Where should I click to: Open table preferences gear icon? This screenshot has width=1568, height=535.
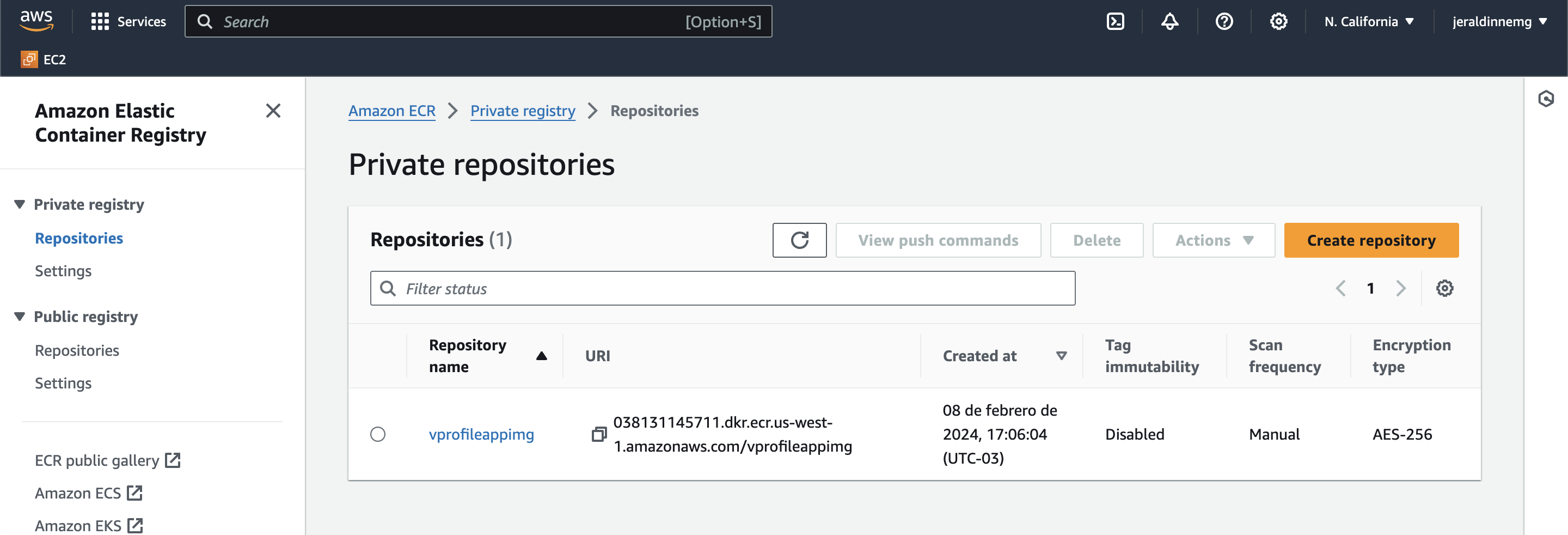pos(1444,288)
